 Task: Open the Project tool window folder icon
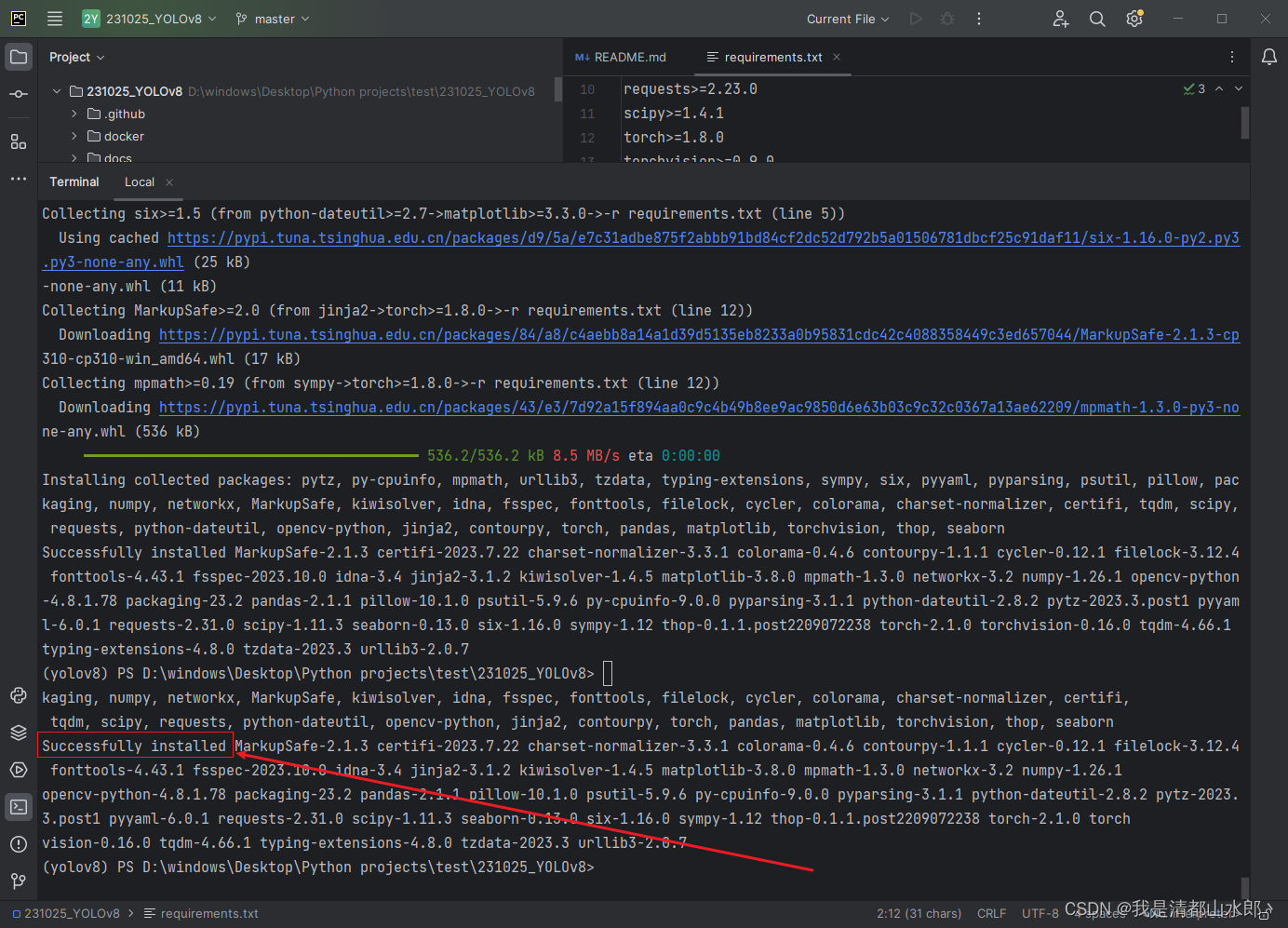point(19,57)
